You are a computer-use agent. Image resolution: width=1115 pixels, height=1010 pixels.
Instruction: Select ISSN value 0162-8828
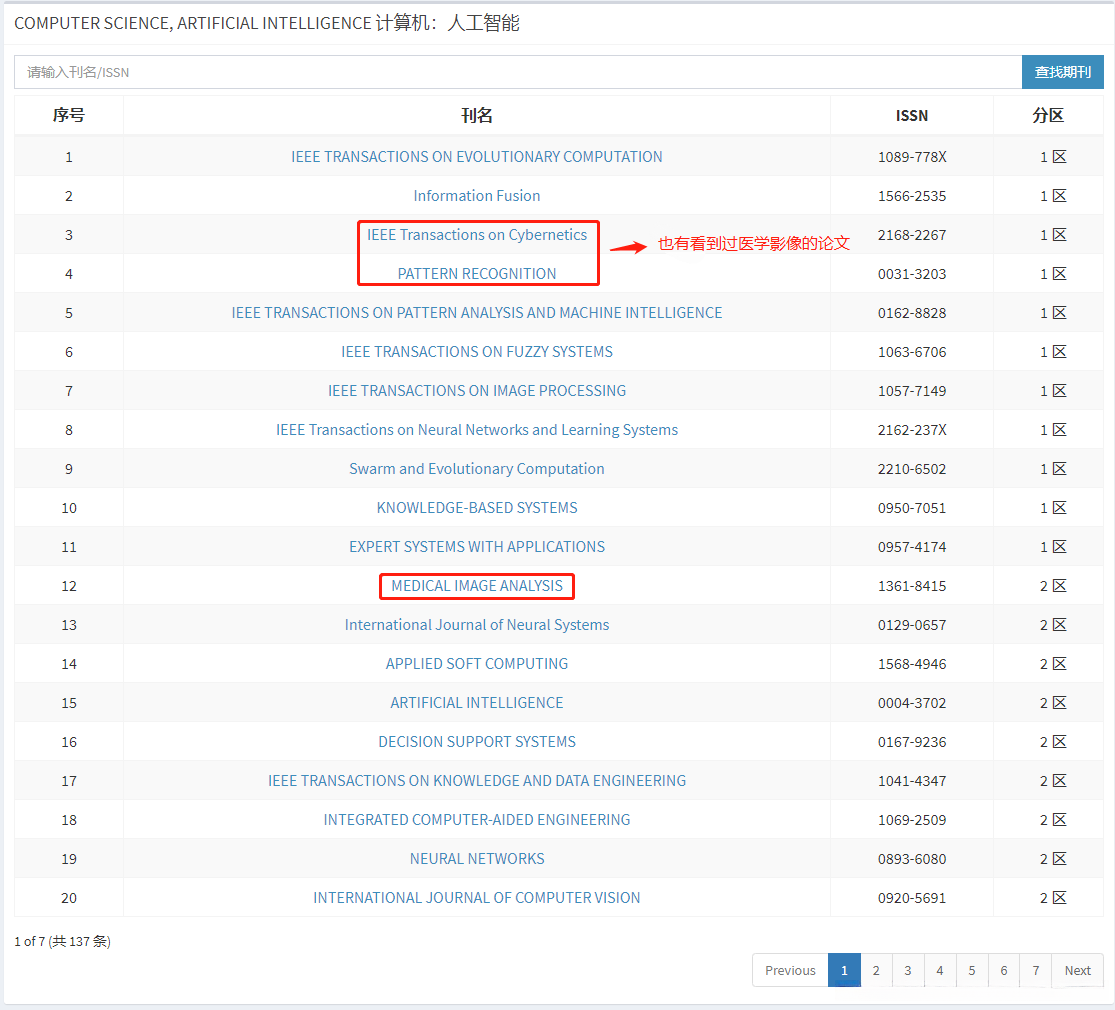click(x=912, y=313)
